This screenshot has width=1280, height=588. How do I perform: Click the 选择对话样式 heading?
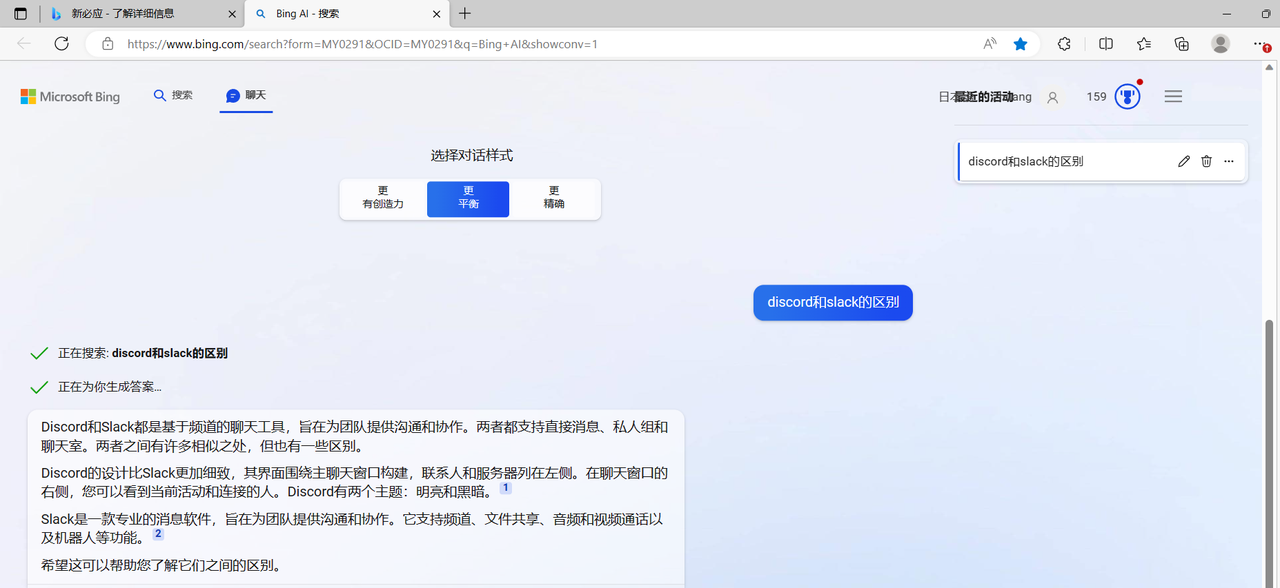tap(472, 156)
